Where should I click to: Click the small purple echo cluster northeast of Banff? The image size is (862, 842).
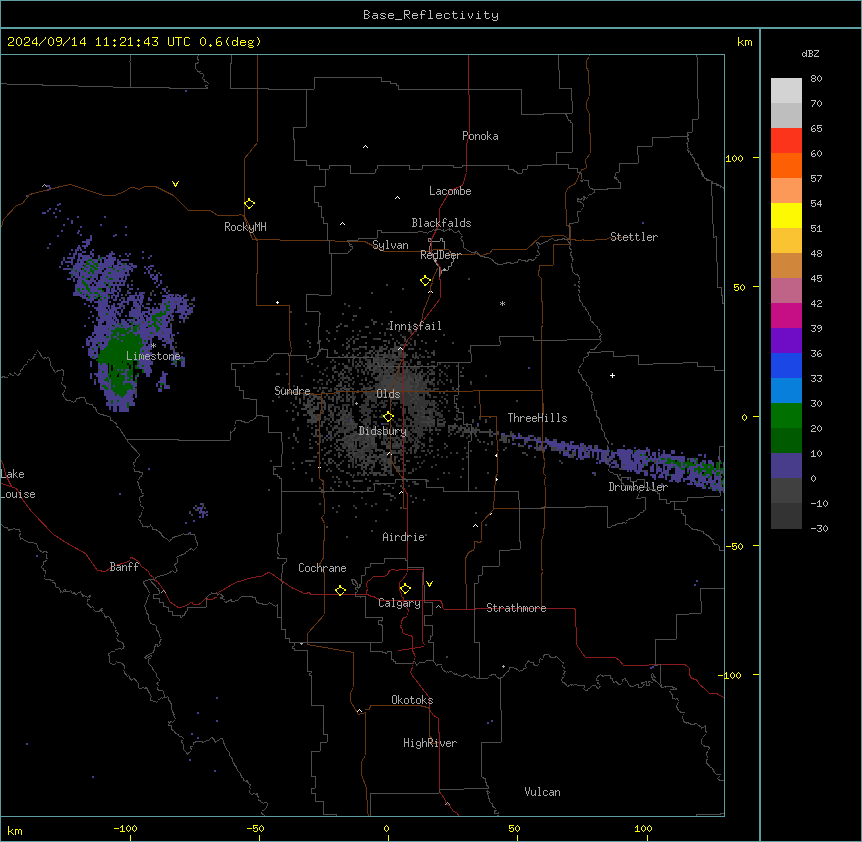[x=199, y=511]
